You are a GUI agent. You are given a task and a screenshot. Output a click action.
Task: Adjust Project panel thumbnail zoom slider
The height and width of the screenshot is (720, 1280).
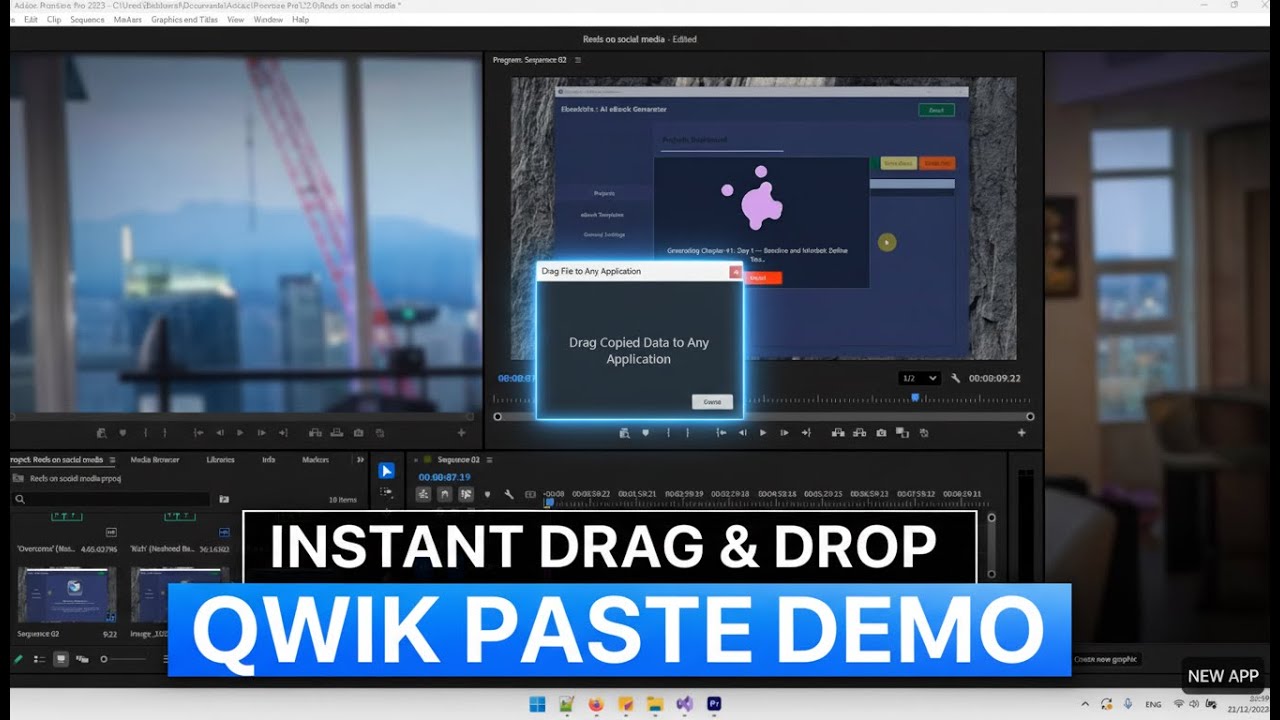103,659
